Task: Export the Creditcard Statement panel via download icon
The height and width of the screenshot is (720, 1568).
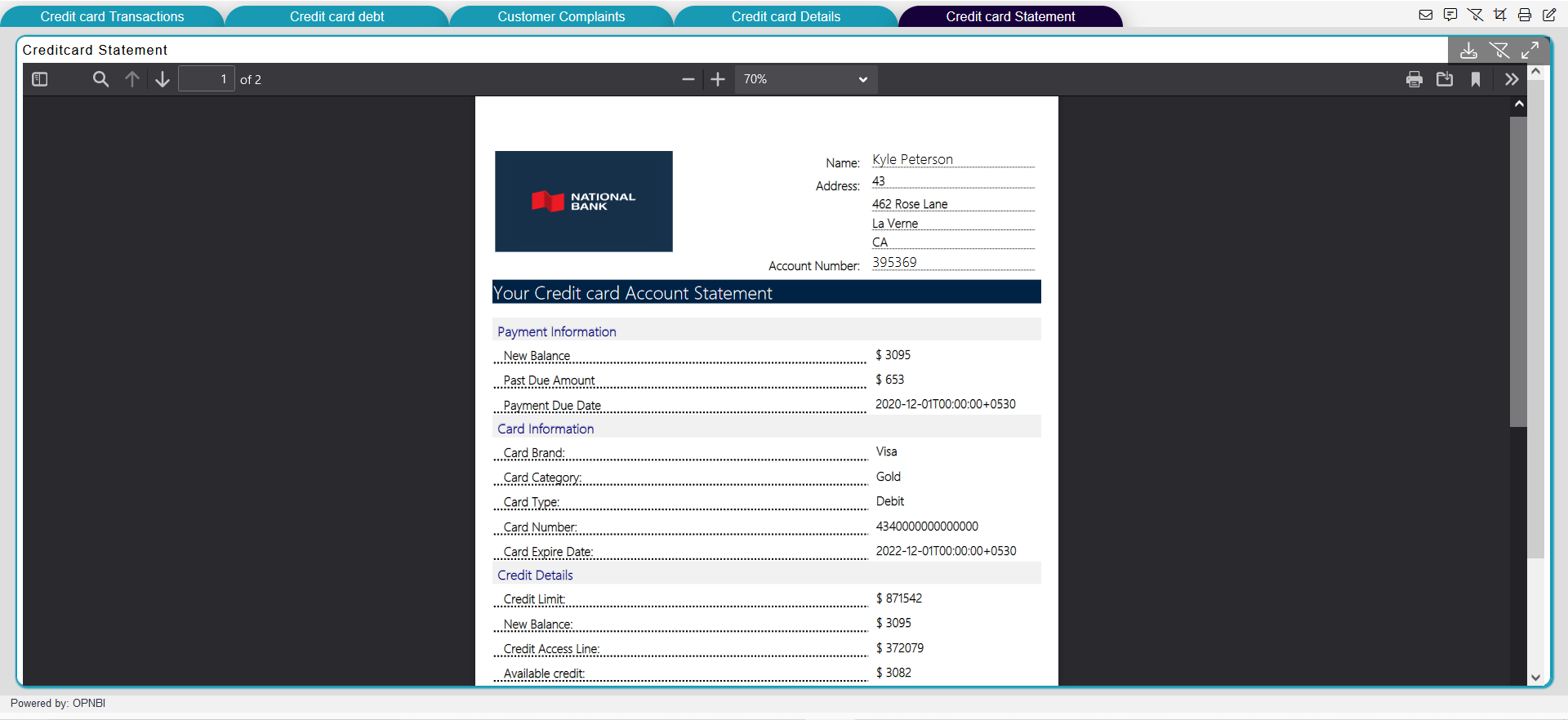Action: [1468, 51]
